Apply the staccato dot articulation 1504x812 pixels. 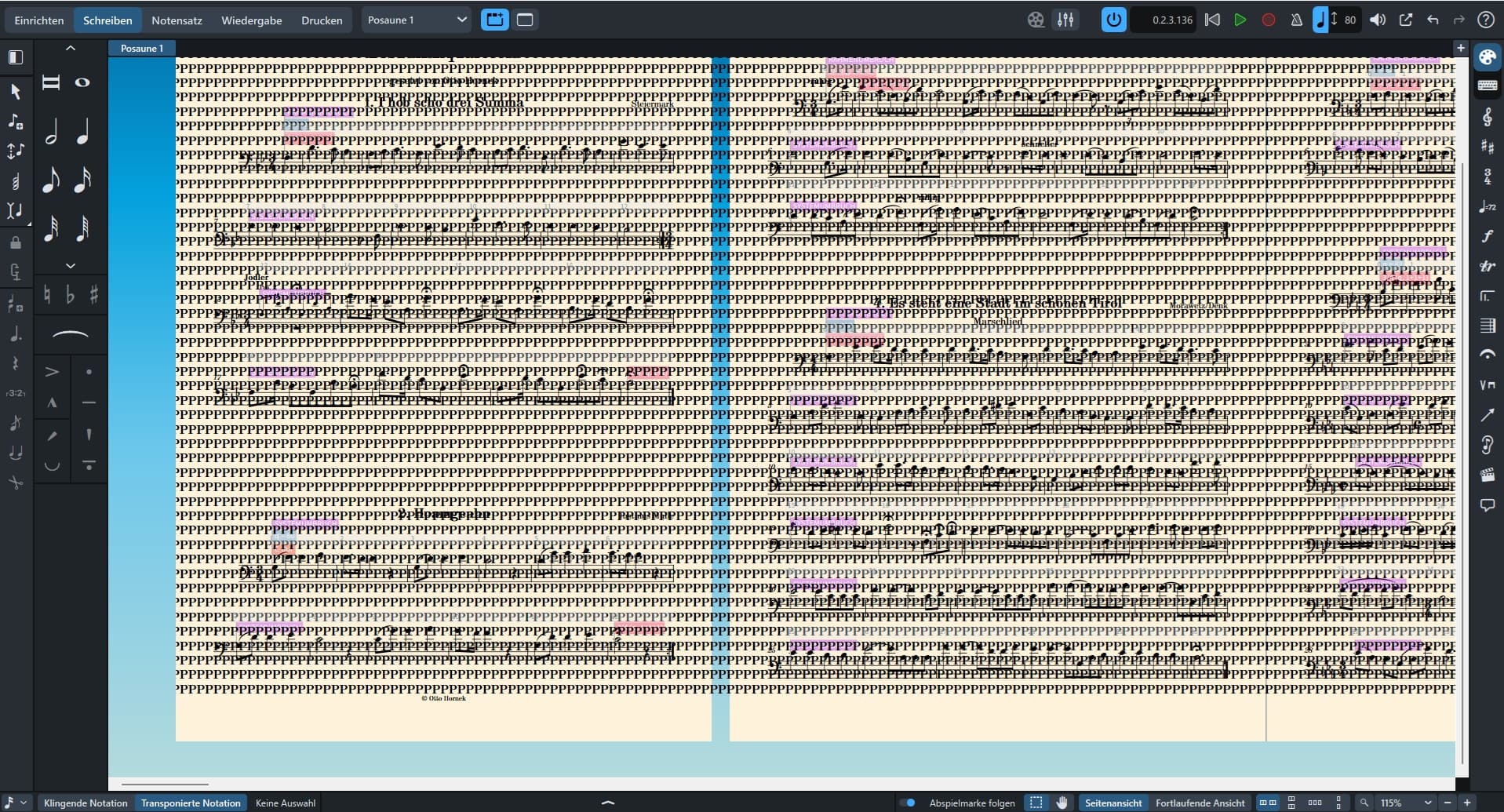[89, 372]
